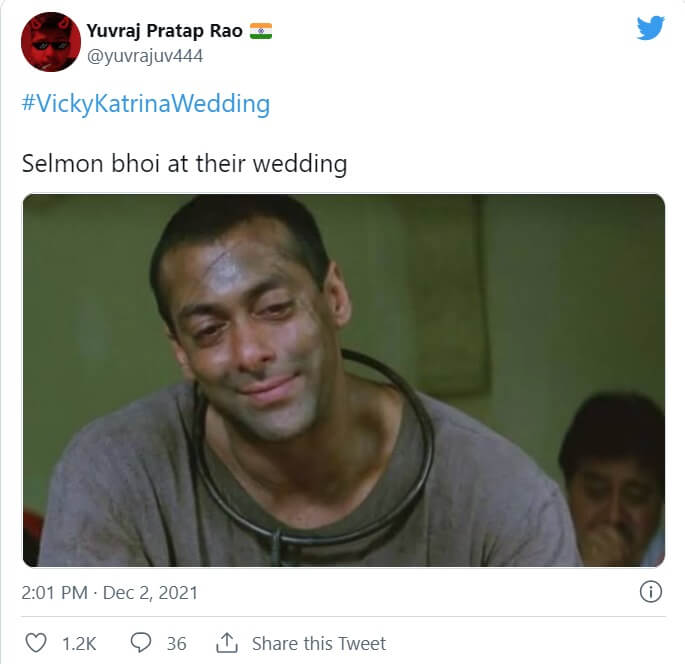The width and height of the screenshot is (685, 664).
Task: Visit the @yuvrajuv444 handle link
Action: click(145, 56)
